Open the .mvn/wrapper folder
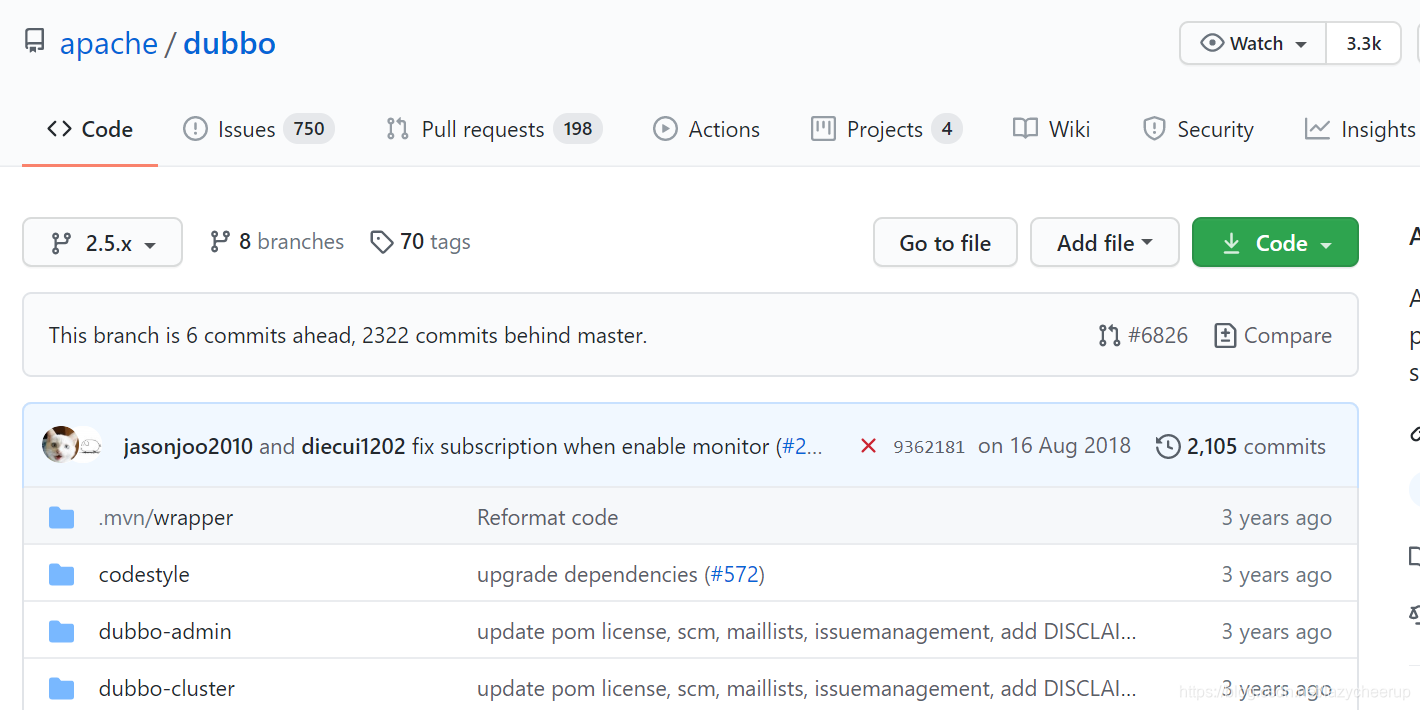The image size is (1420, 710). [x=166, y=518]
